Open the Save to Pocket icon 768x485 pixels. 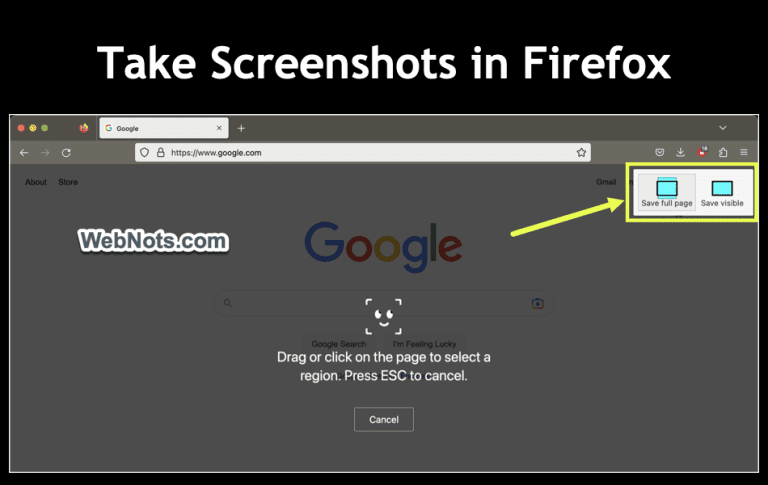click(660, 152)
